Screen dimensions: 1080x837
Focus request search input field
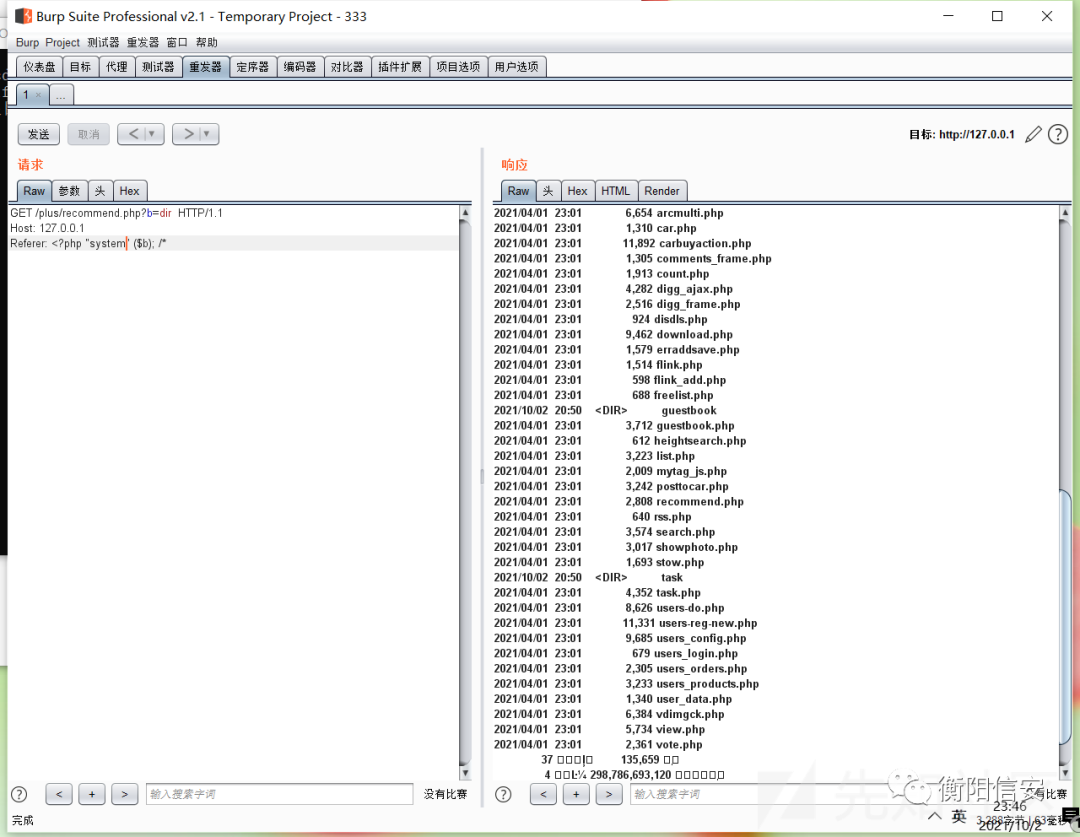pos(280,794)
